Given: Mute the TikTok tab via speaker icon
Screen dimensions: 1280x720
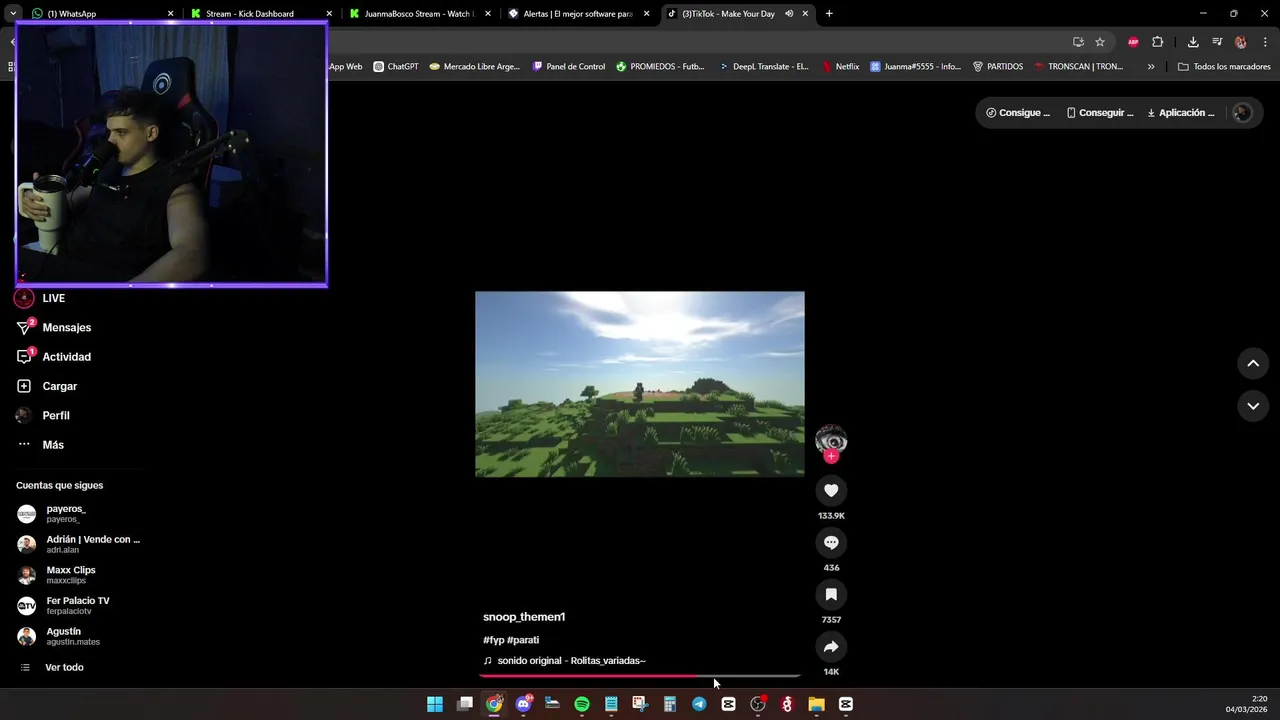Looking at the screenshot, I should 789,14.
